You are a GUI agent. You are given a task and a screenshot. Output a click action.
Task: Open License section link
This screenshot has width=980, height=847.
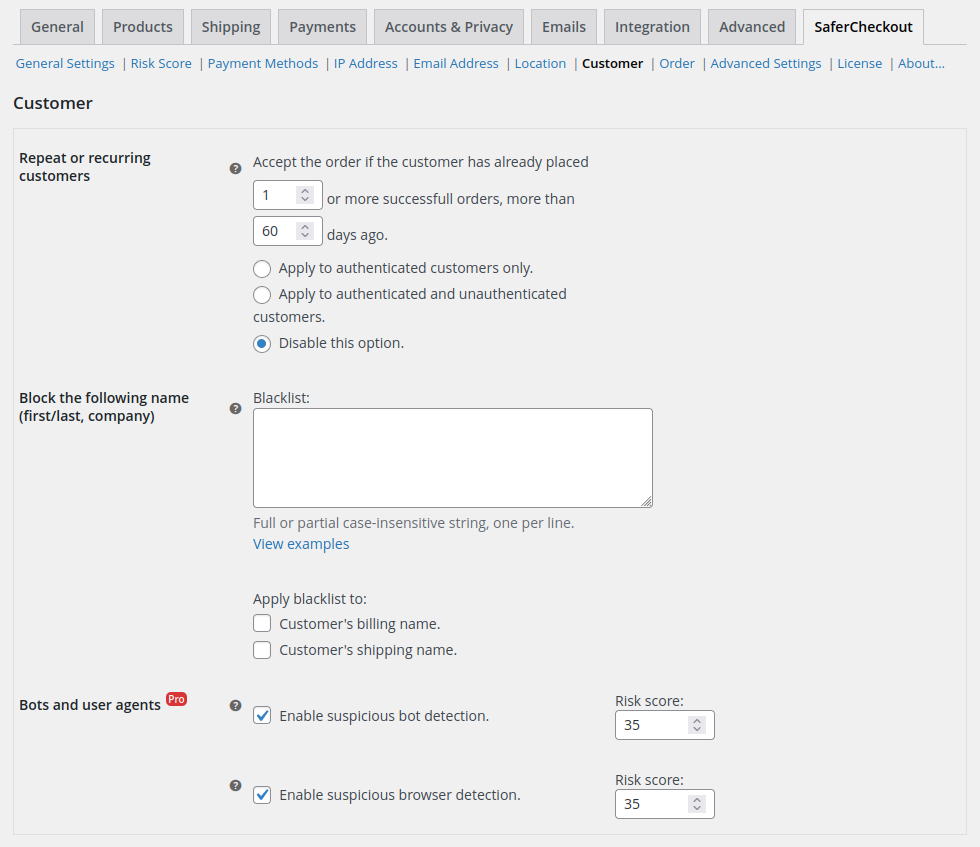(x=859, y=64)
